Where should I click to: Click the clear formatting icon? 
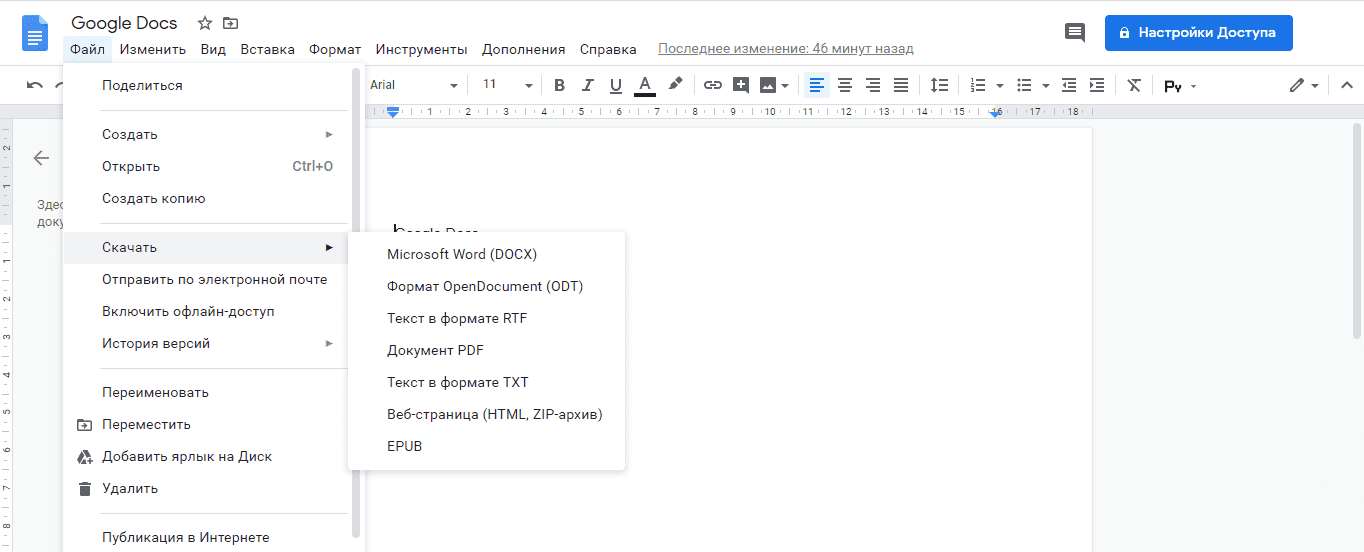point(1133,85)
